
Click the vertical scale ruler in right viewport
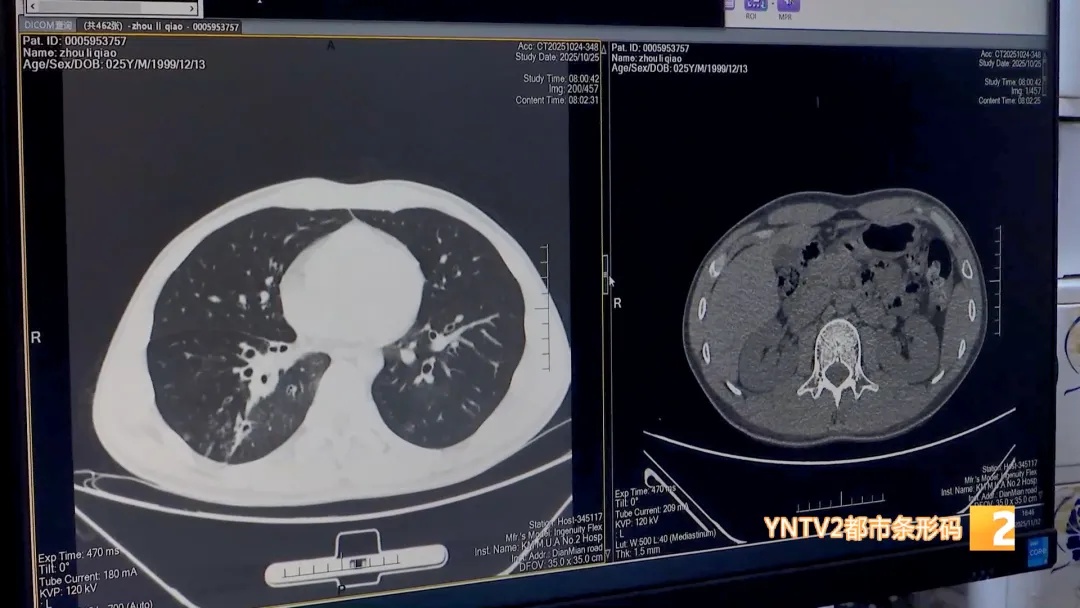(x=996, y=282)
